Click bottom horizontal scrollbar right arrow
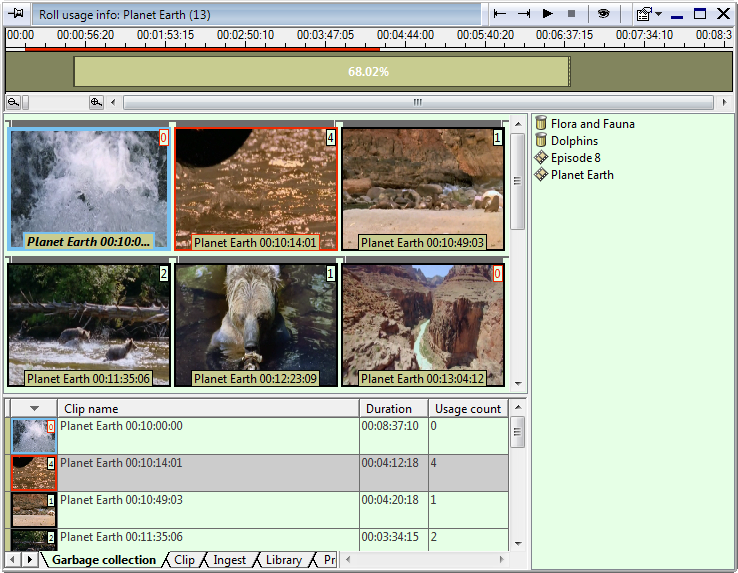 click(x=502, y=559)
